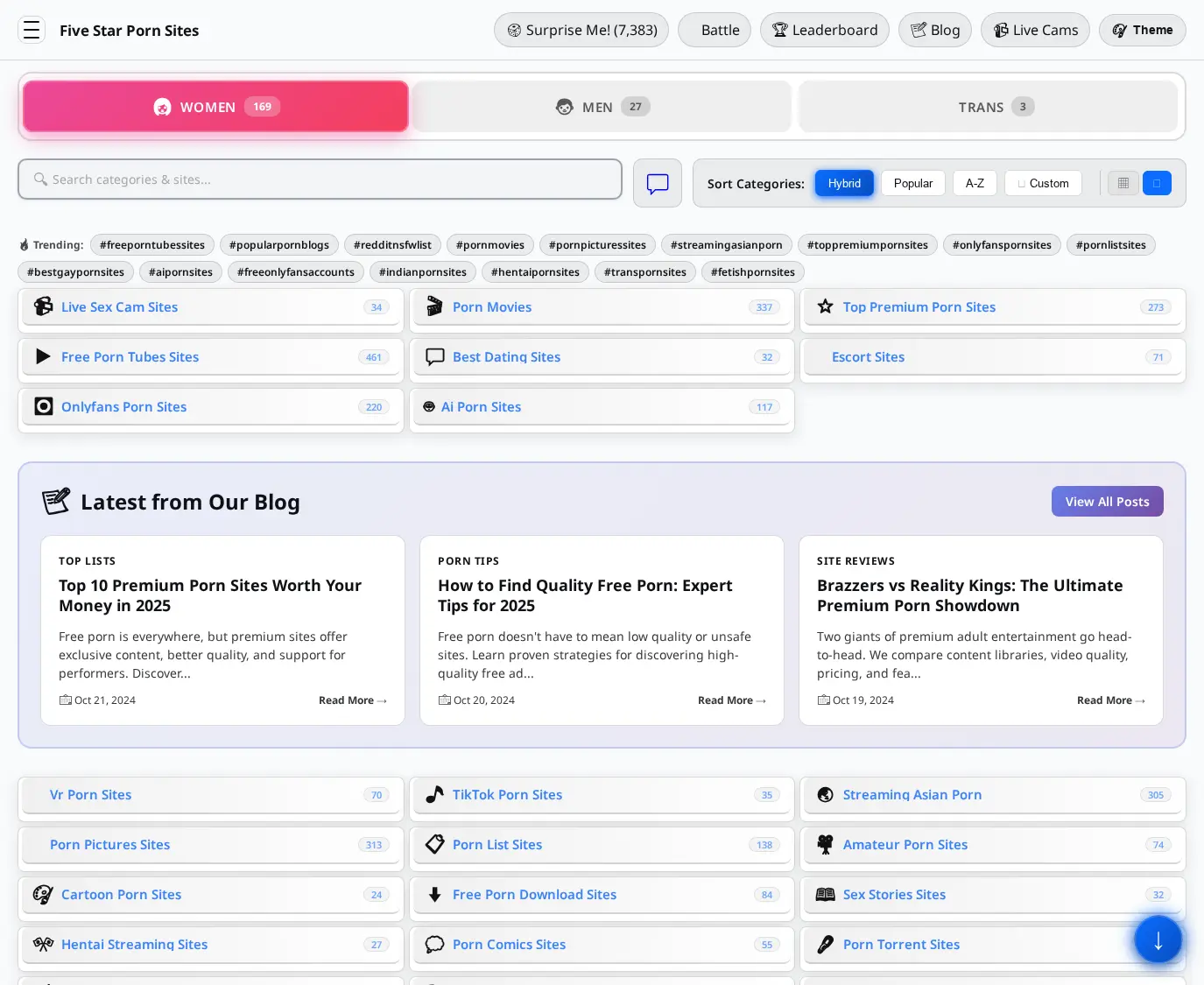1204x985 pixels.
Task: Select the blue single-column view icon
Action: pos(1156,183)
